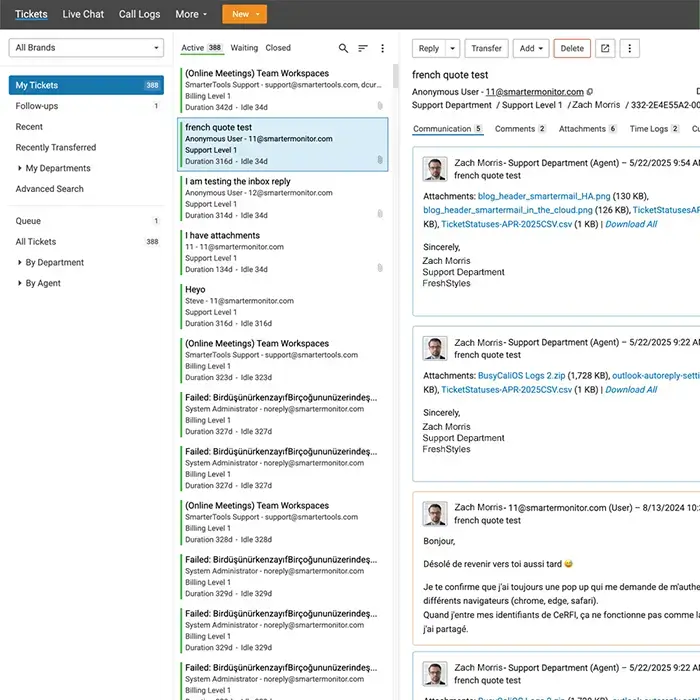Expand By Agent tree item
Image resolution: width=700 pixels, height=700 pixels.
point(20,283)
